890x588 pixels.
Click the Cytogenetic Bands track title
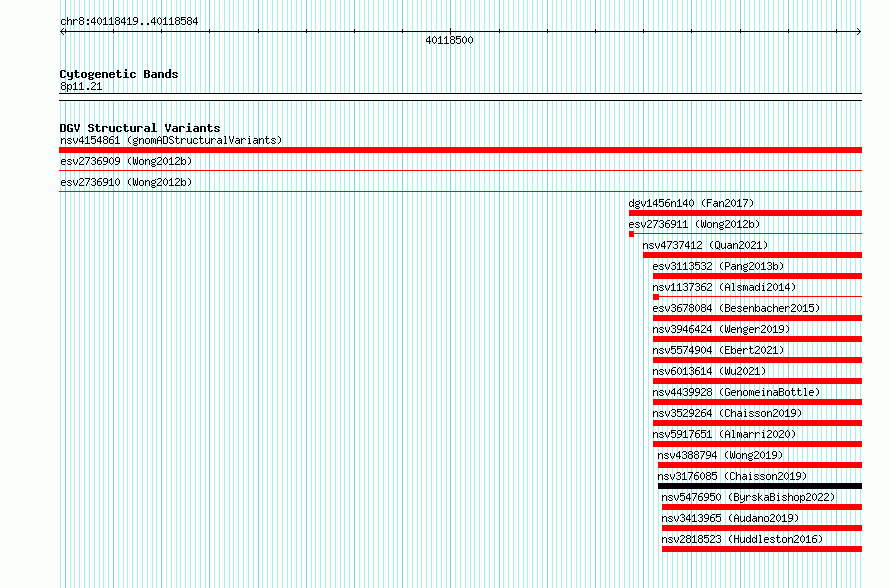pyautogui.click(x=119, y=74)
